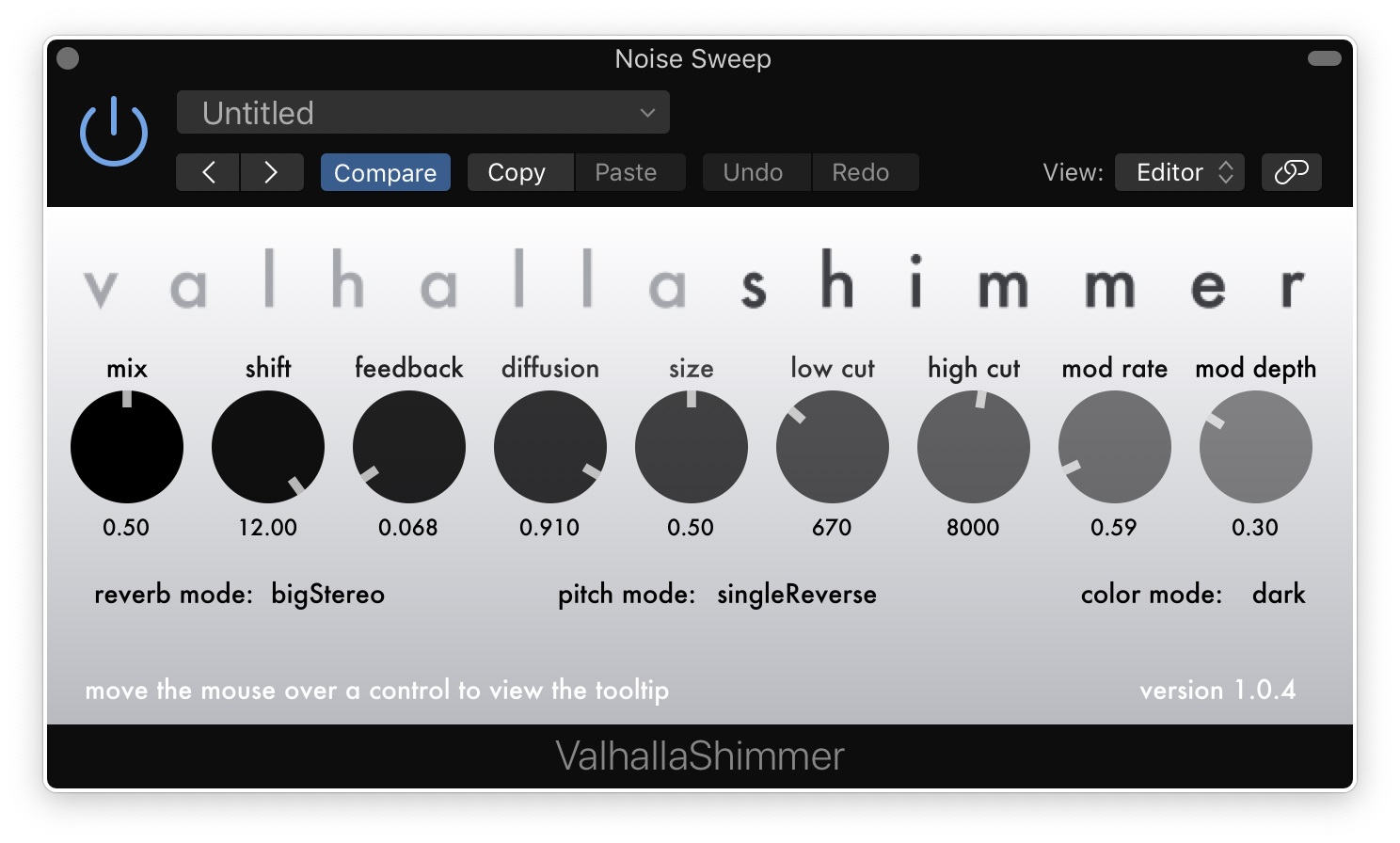Click the size knob
Image resolution: width=1400 pixels, height=843 pixels.
click(692, 447)
